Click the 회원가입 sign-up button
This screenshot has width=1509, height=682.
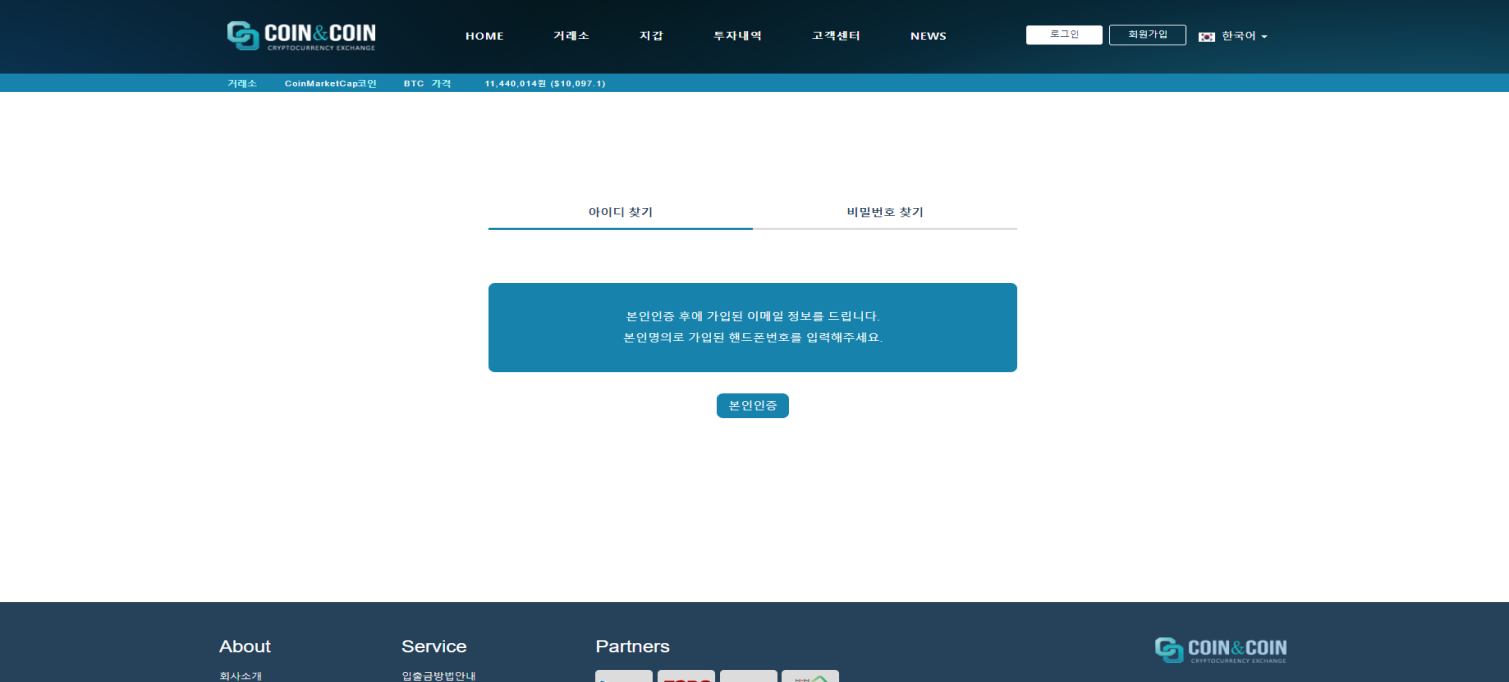pos(1147,35)
